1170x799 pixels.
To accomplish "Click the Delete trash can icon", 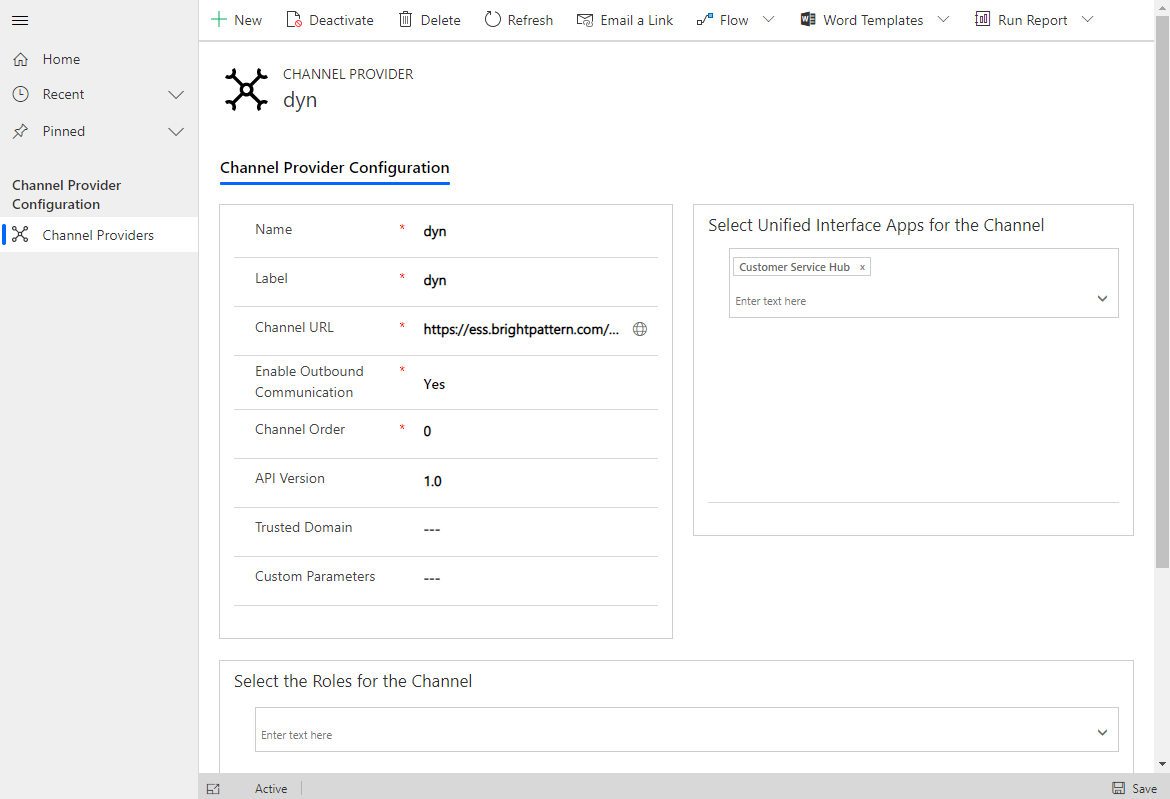I will tap(405, 19).
